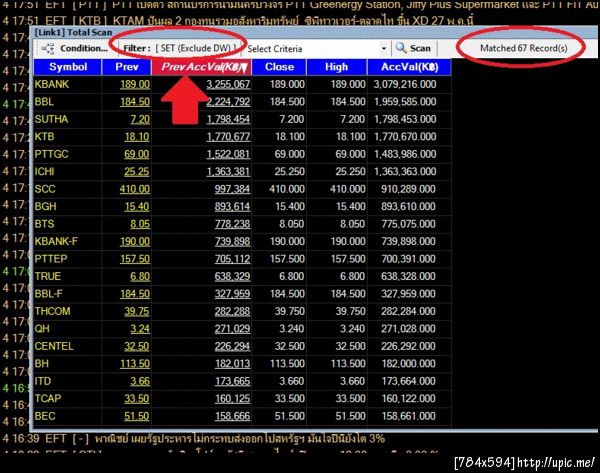This screenshot has height=473, width=600.
Task: Click QH High value 3.240
Action: pos(352,329)
